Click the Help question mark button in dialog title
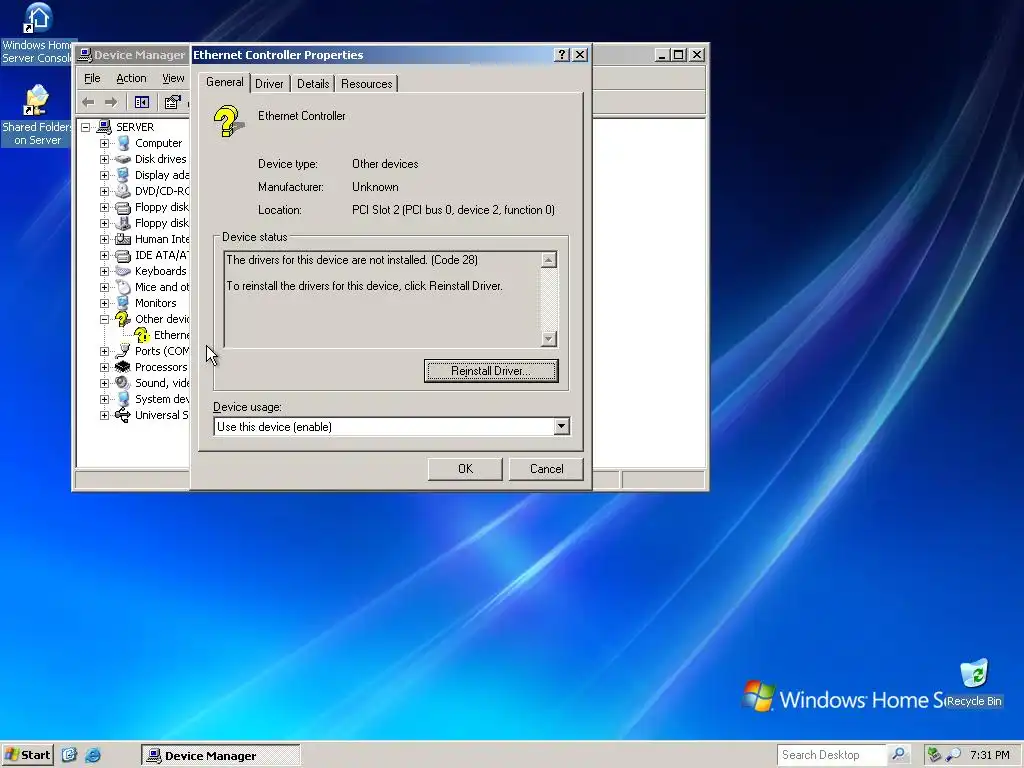This screenshot has width=1024, height=768. click(x=561, y=55)
